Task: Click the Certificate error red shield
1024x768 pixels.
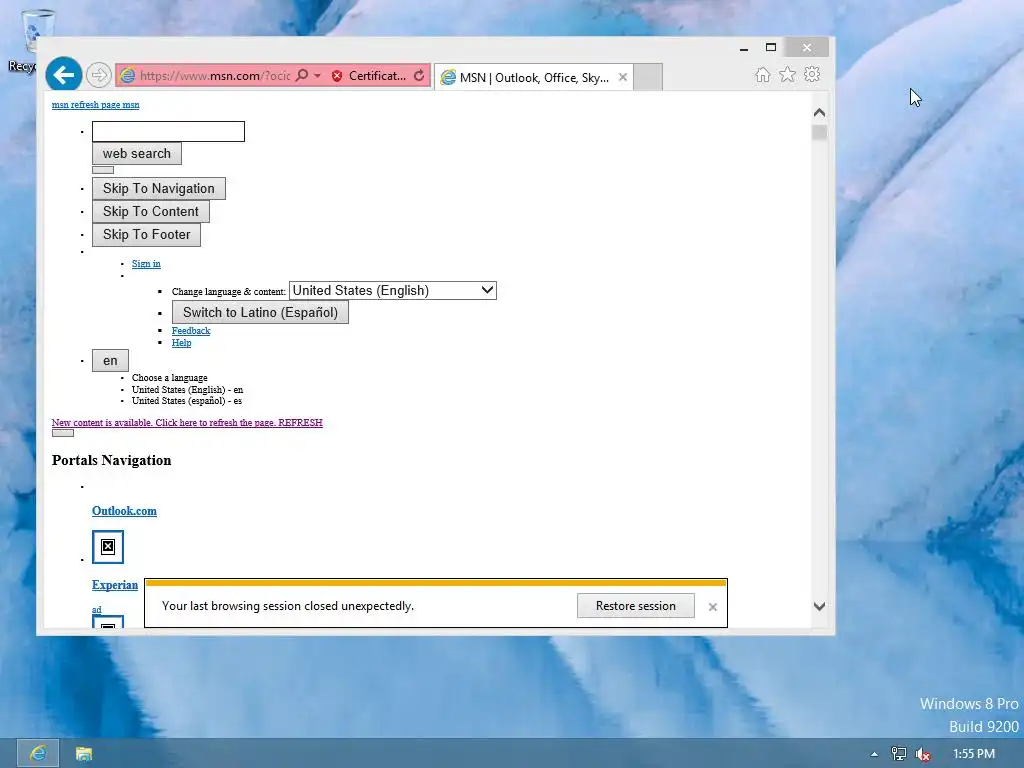Action: pos(337,76)
